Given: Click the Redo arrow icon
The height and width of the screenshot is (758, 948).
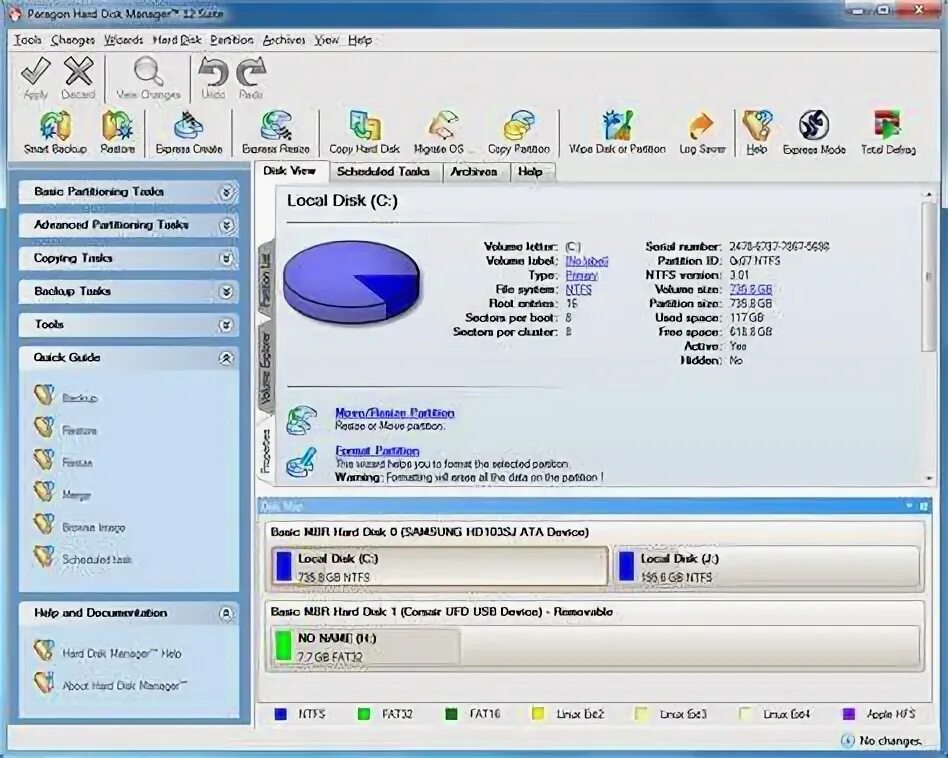Looking at the screenshot, I should 251,73.
